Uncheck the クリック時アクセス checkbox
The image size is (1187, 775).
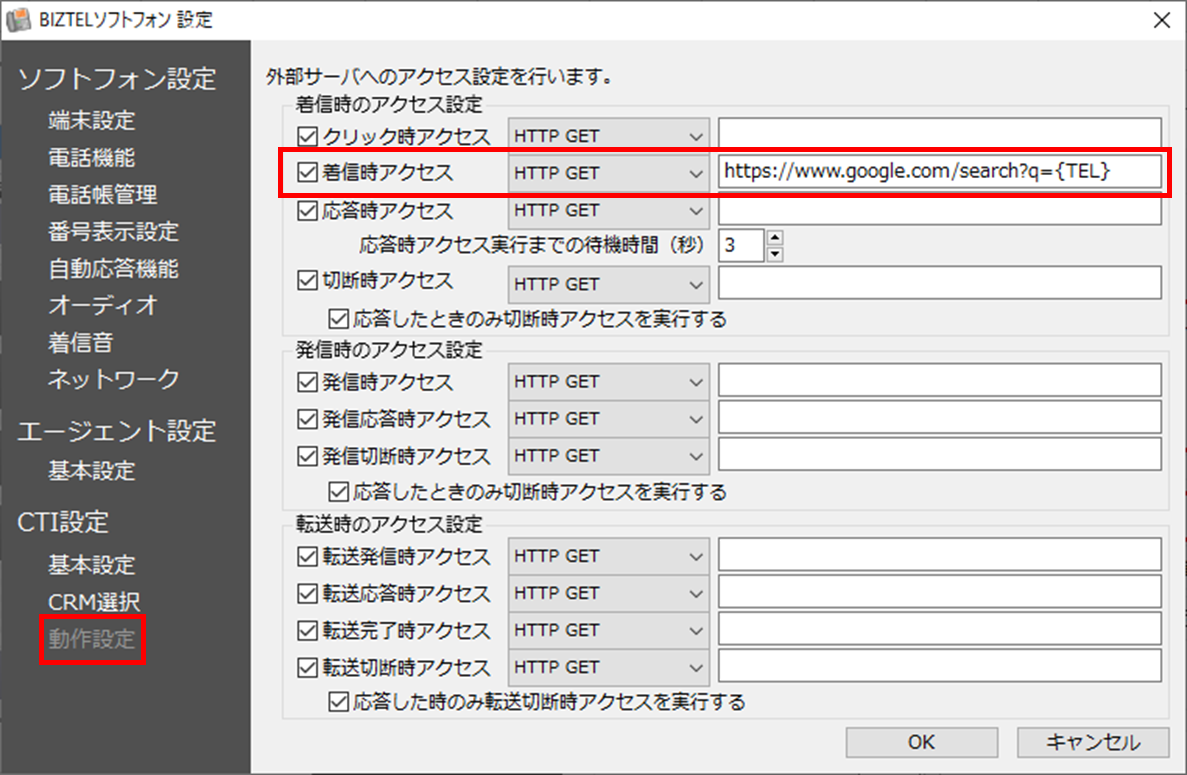pos(307,135)
